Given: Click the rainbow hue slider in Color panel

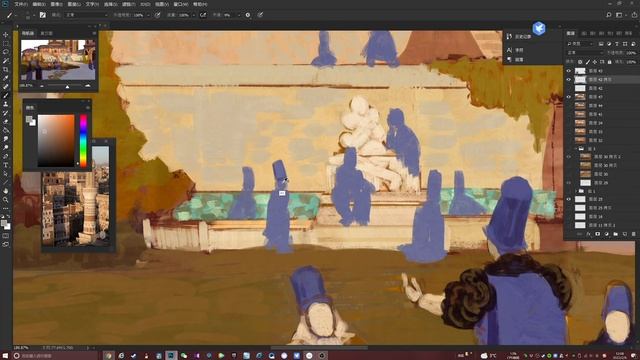Looking at the screenshot, I should point(83,141).
